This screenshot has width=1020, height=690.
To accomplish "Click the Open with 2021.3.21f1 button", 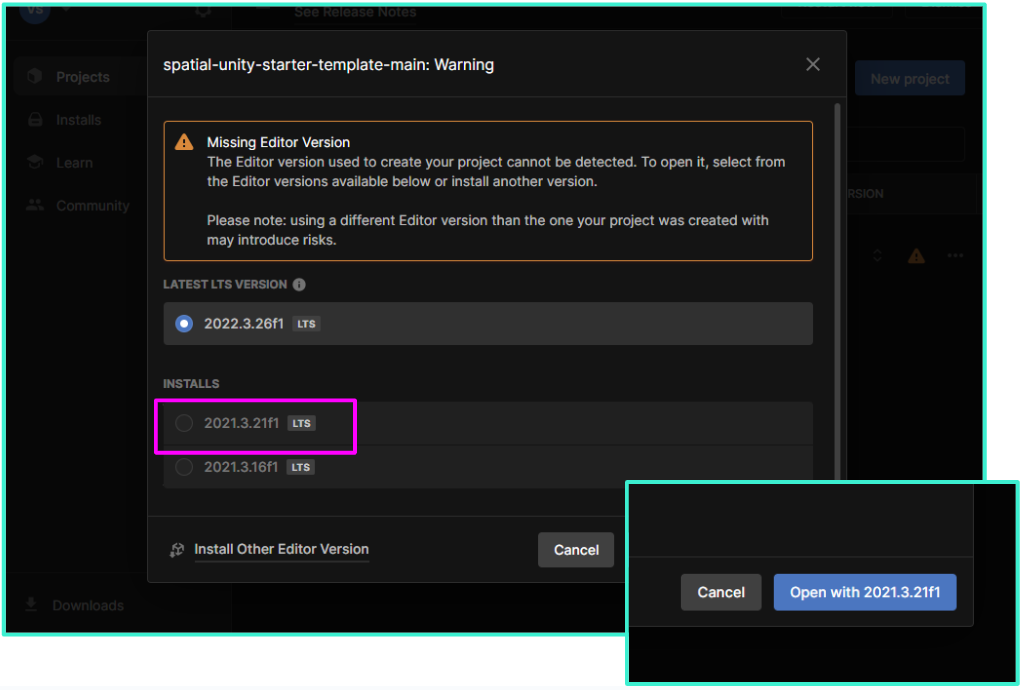I will click(x=865, y=592).
